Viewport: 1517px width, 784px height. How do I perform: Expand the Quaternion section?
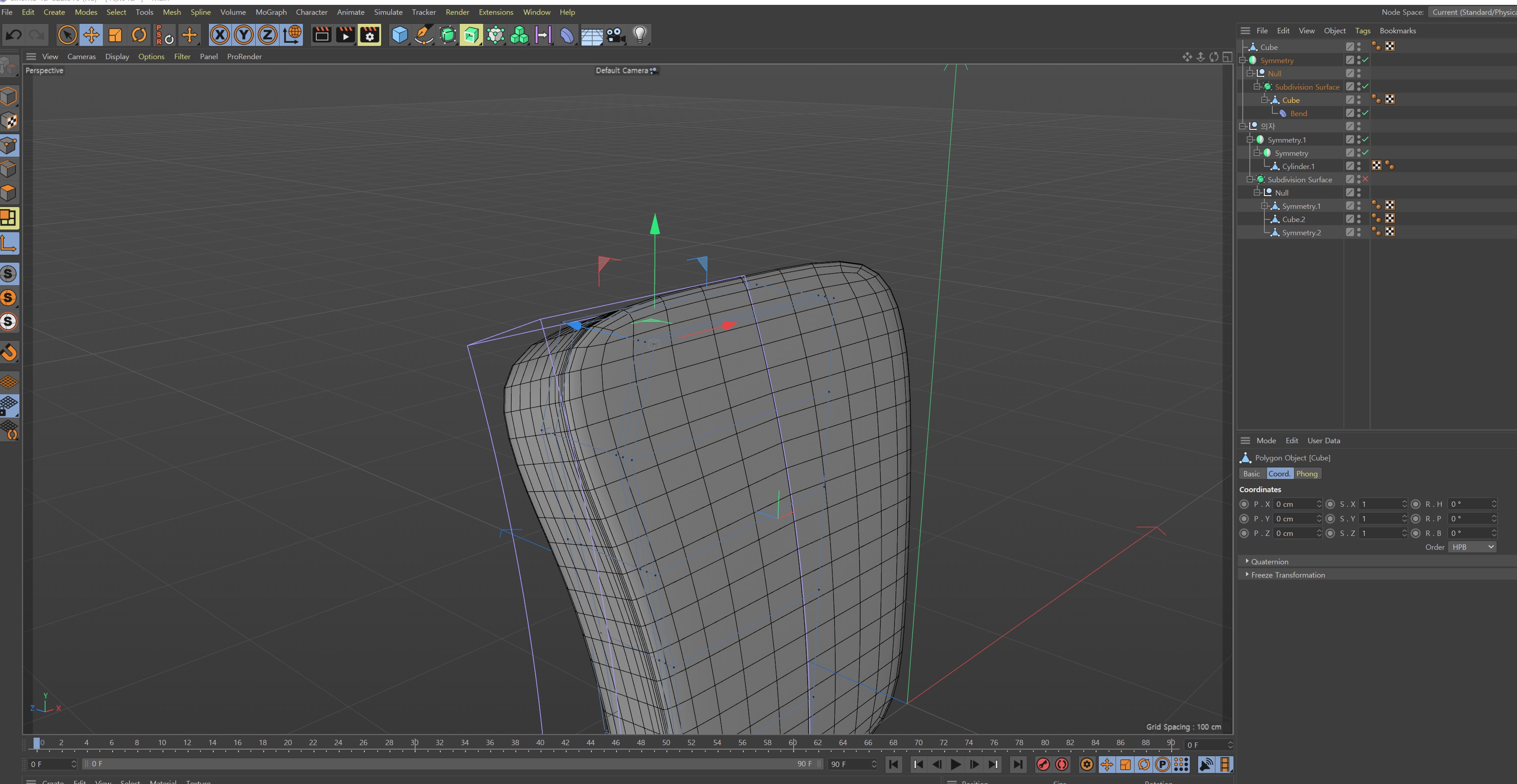pyautogui.click(x=1247, y=562)
